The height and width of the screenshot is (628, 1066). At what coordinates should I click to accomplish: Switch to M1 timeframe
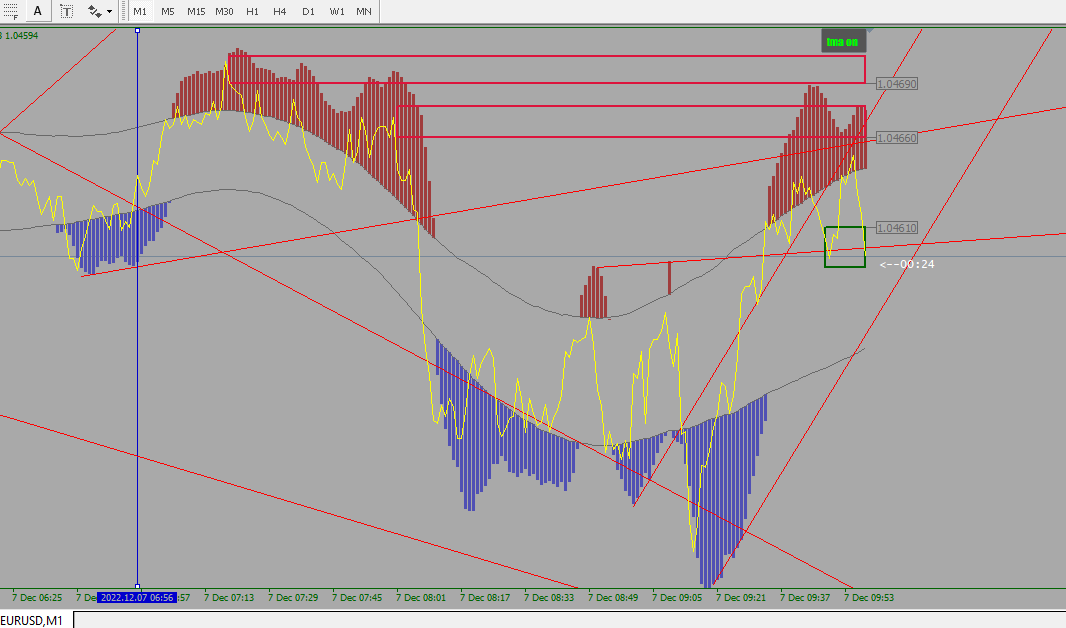[139, 11]
